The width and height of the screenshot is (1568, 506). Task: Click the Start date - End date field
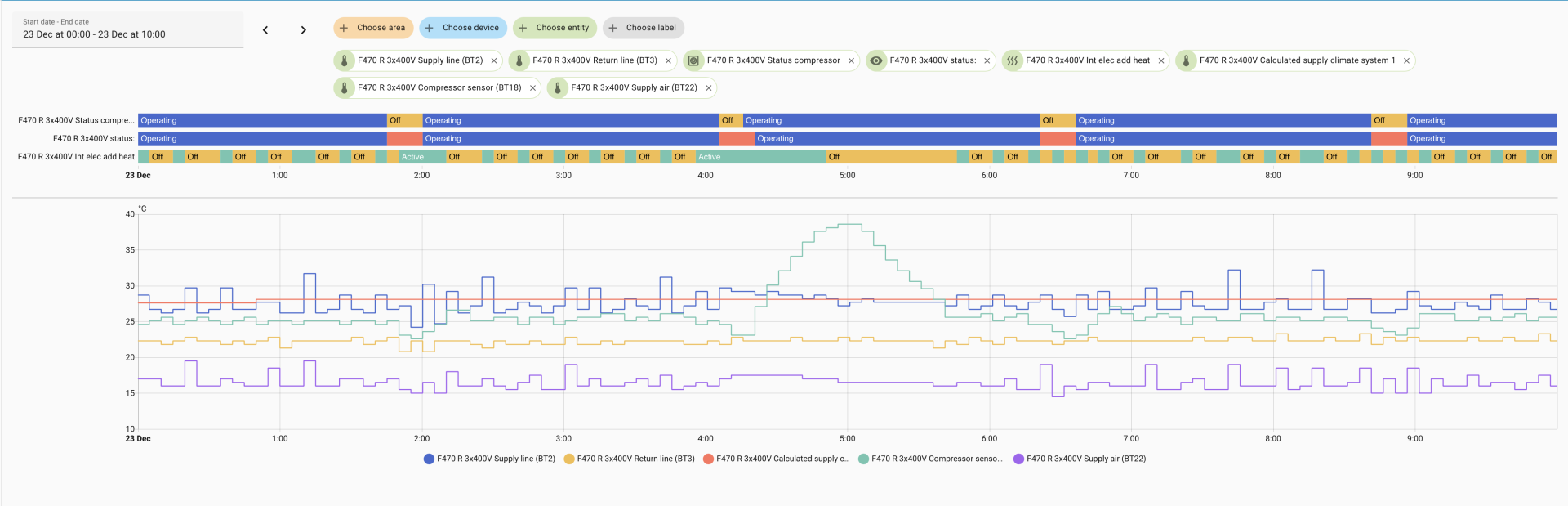click(127, 29)
